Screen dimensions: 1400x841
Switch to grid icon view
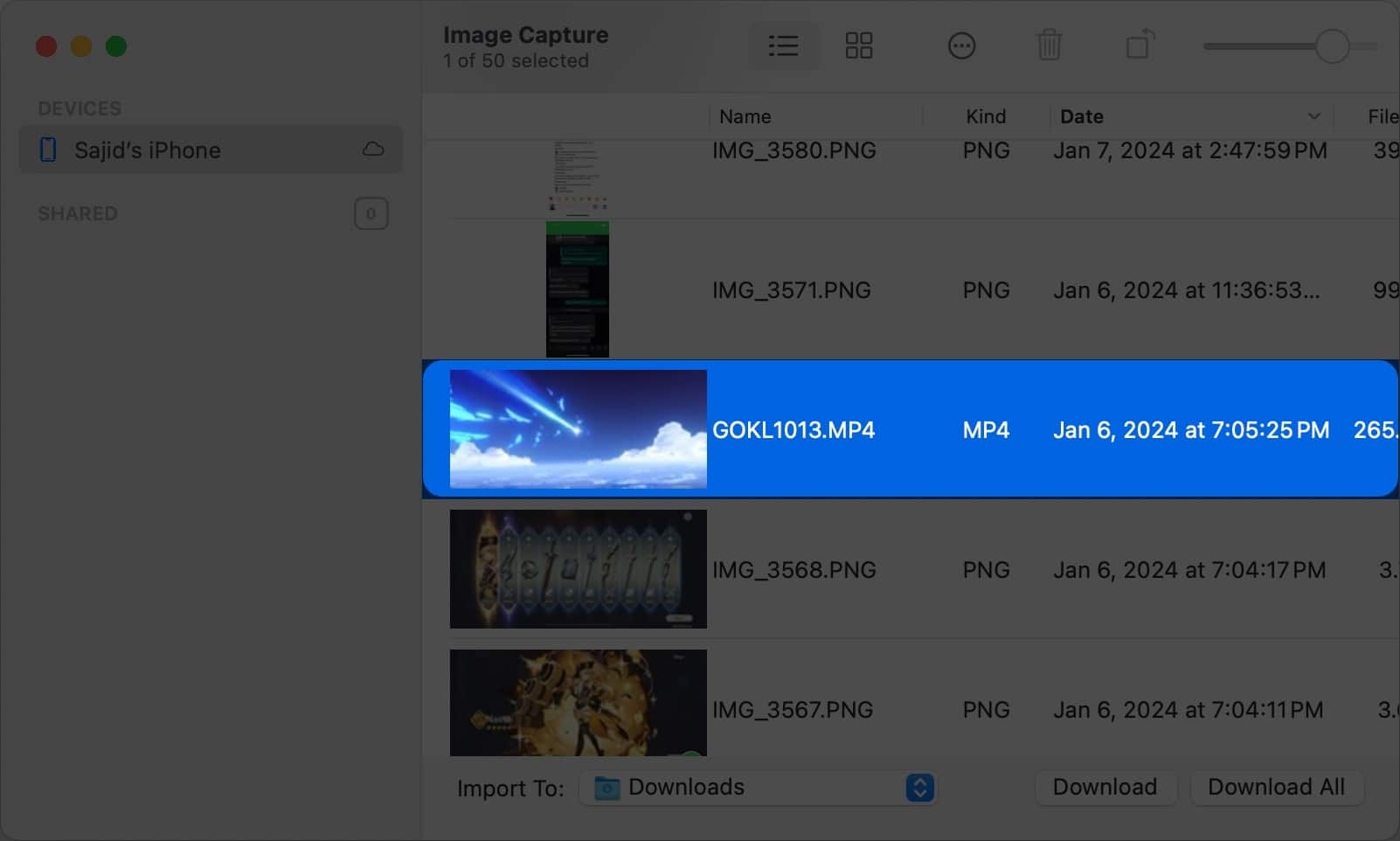pyautogui.click(x=859, y=45)
